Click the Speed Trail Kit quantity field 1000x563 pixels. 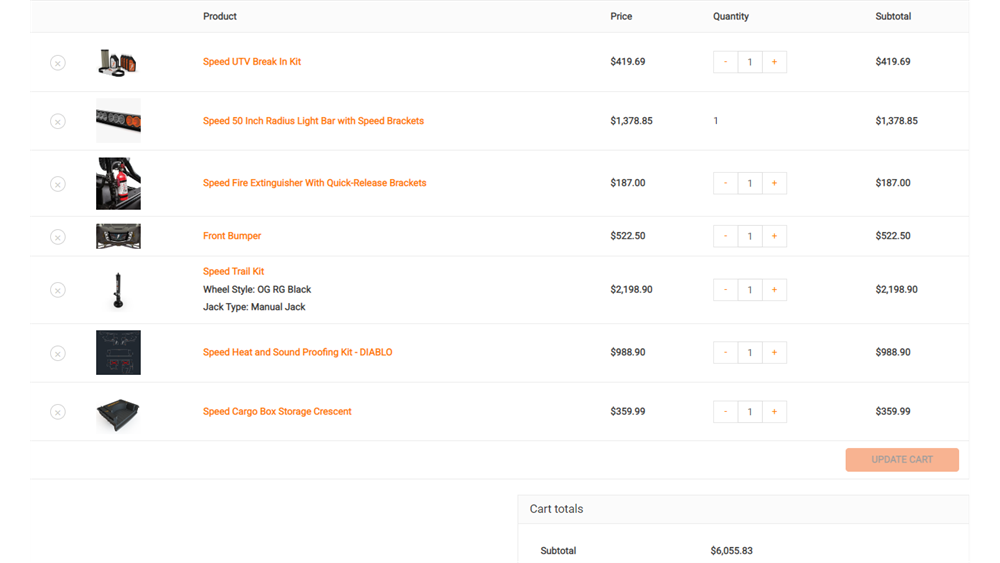(x=750, y=290)
